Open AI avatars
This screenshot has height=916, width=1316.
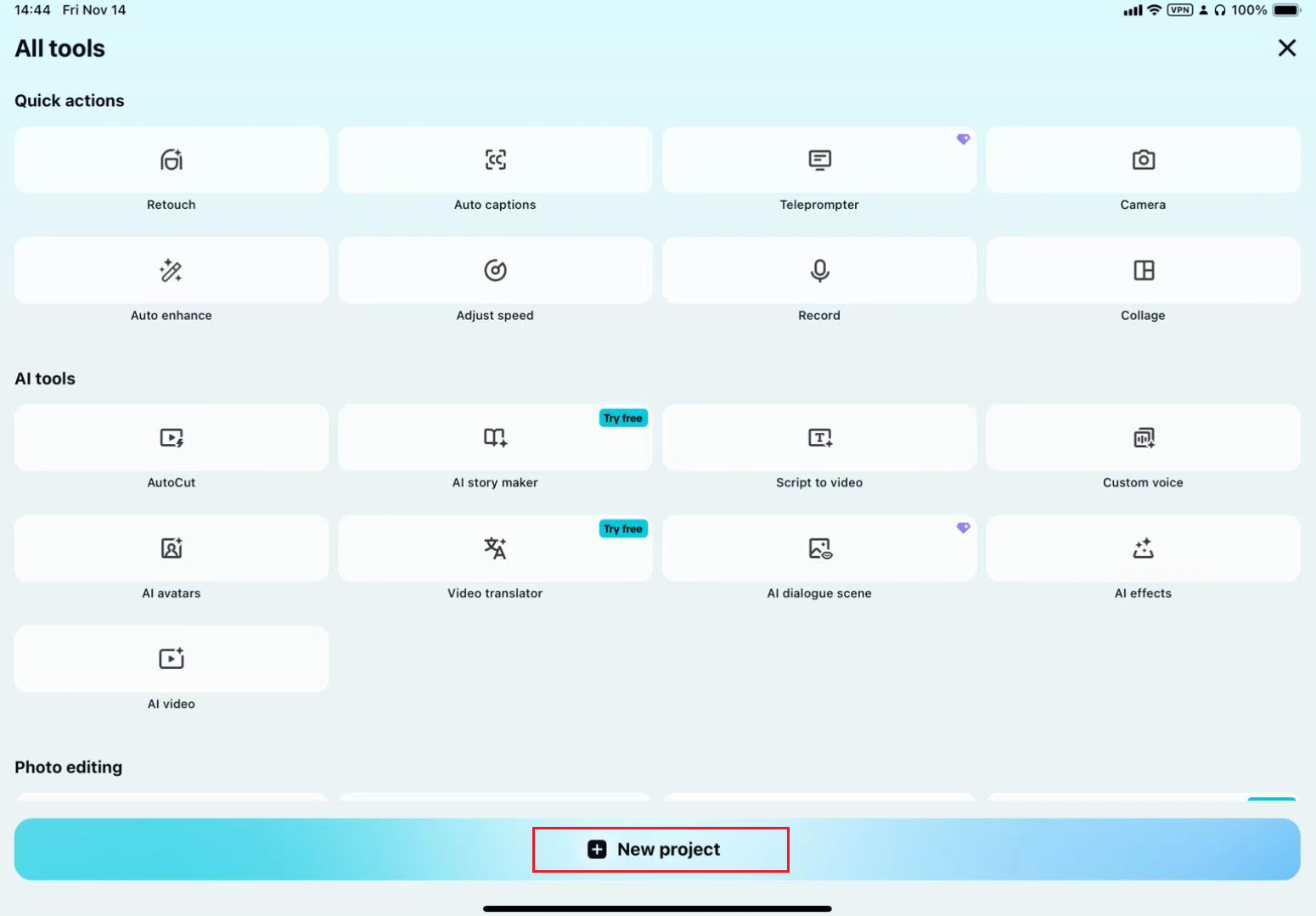tap(172, 548)
